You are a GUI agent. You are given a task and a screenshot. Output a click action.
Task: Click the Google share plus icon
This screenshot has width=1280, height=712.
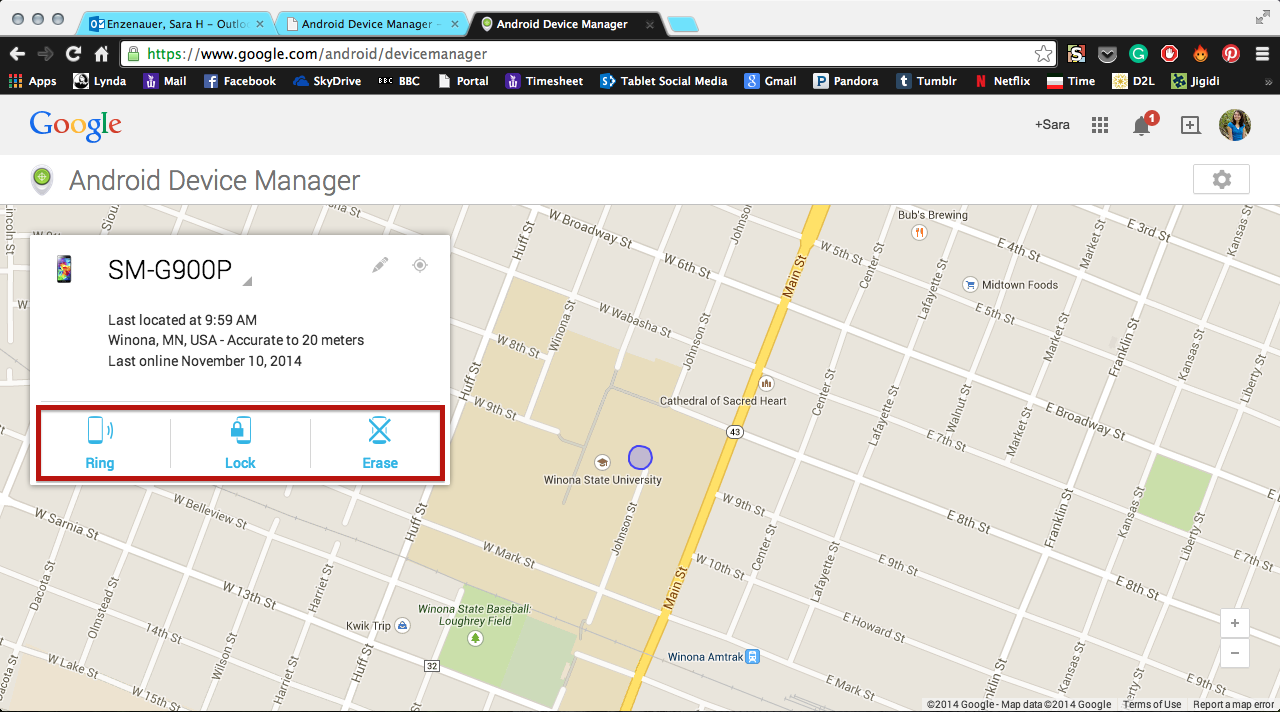(1190, 125)
